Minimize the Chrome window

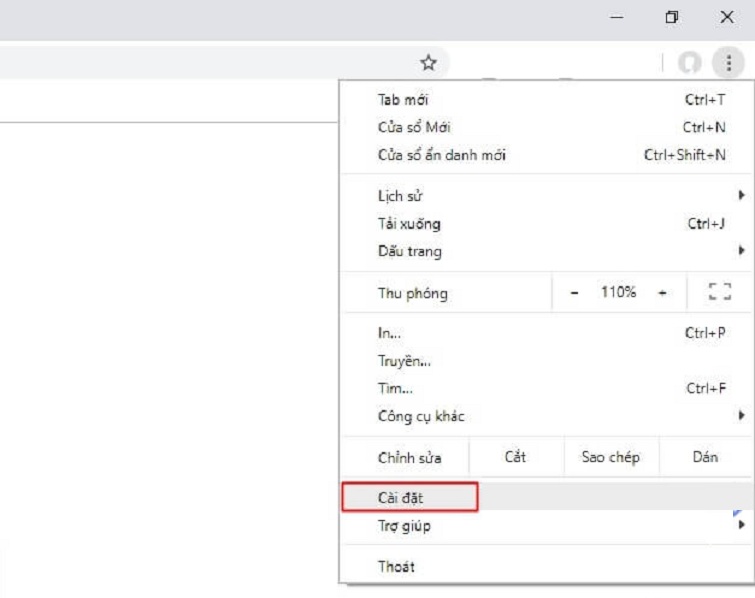tap(618, 17)
